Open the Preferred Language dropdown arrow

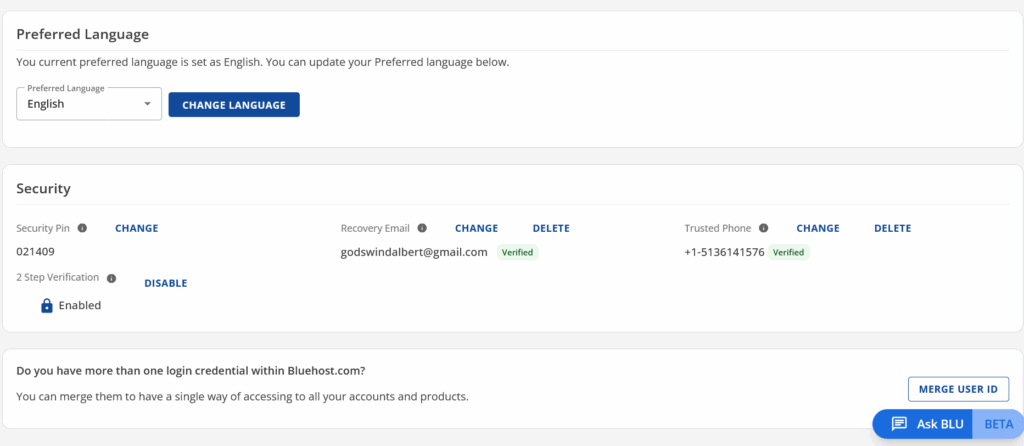(148, 104)
